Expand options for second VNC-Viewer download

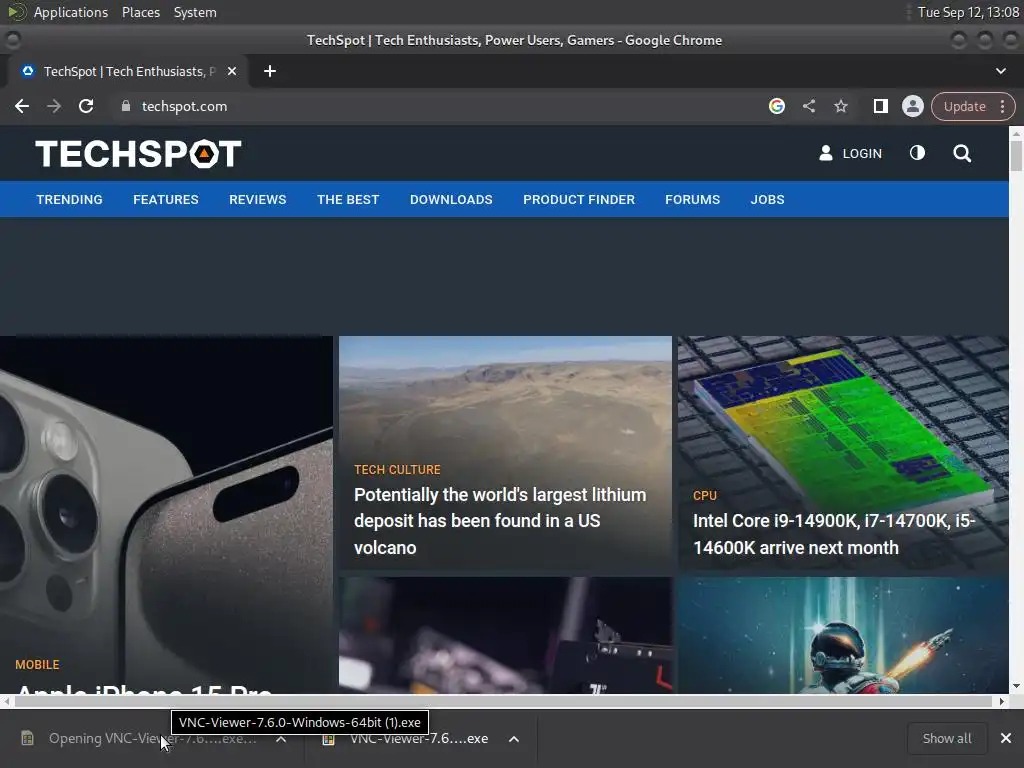[x=514, y=739]
